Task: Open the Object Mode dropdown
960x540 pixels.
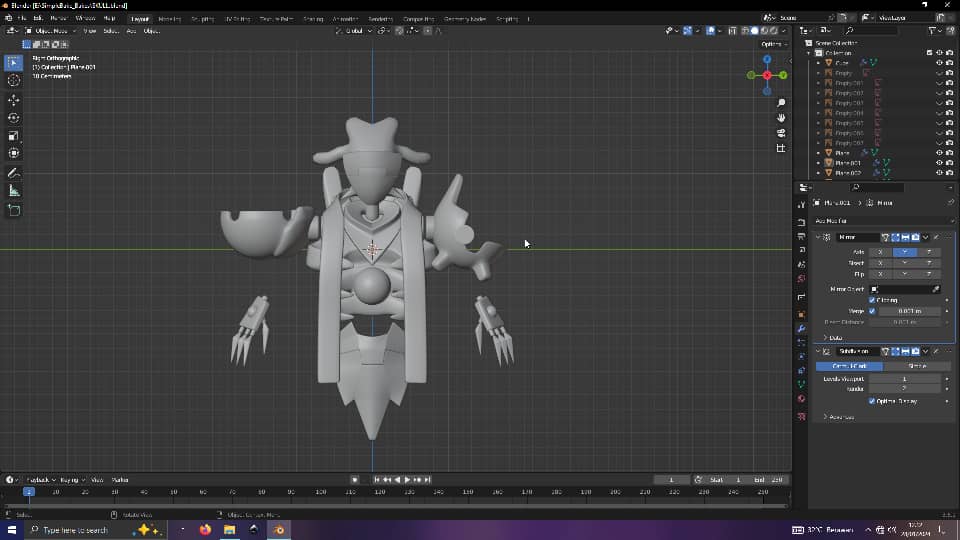Action: [51, 31]
